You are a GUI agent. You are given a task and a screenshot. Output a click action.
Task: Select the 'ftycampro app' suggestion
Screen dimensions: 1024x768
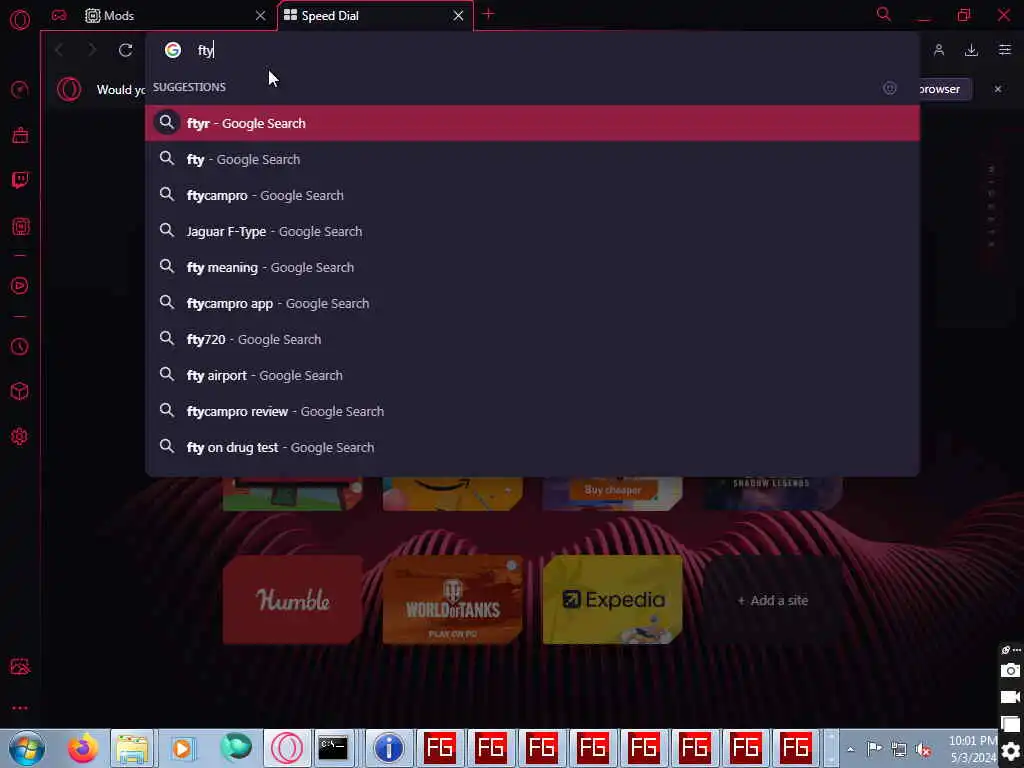[x=532, y=303]
